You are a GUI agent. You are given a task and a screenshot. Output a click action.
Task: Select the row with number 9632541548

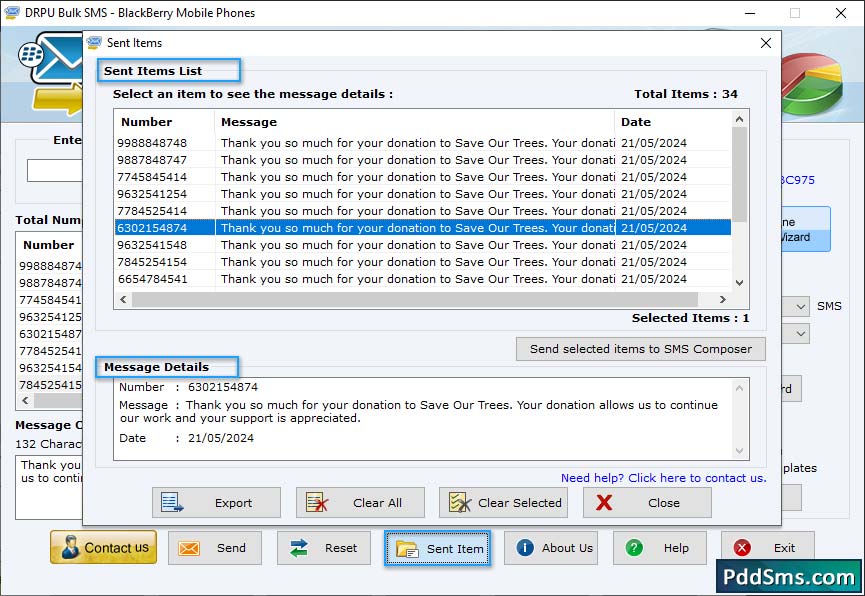[423, 245]
